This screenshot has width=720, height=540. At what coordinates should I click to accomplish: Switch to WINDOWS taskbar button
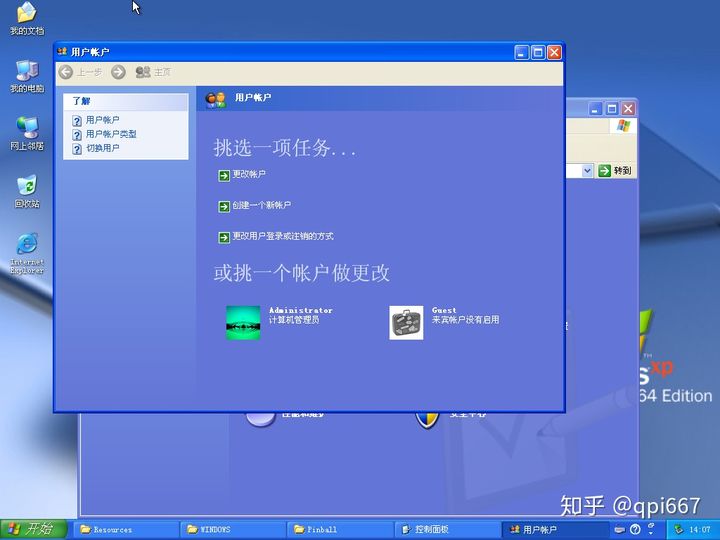pyautogui.click(x=233, y=529)
